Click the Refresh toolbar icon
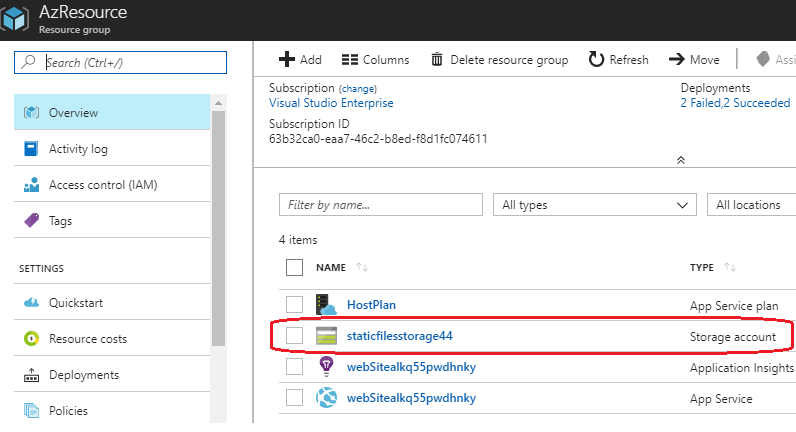Screen dimensions: 796x432 pos(596,60)
